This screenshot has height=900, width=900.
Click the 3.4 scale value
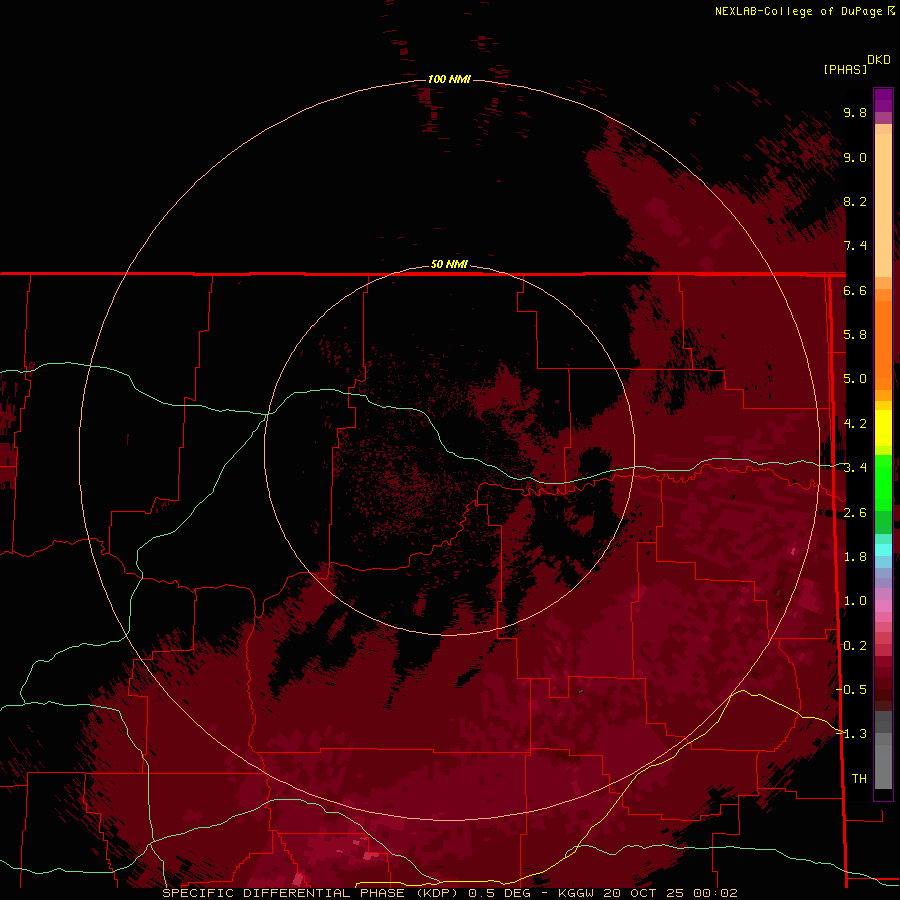(x=855, y=468)
